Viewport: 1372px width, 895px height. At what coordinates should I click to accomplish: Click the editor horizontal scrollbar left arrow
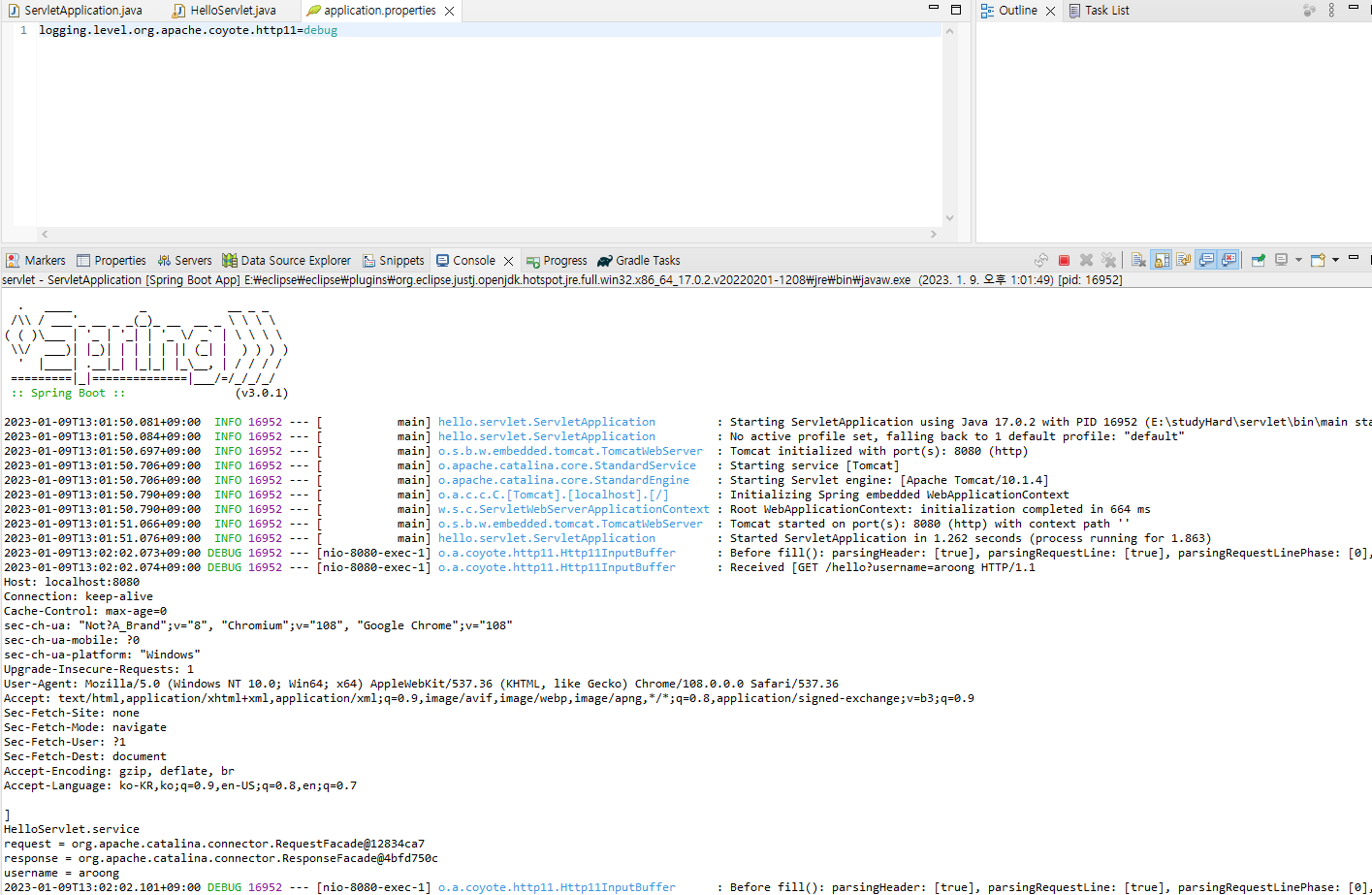45,234
